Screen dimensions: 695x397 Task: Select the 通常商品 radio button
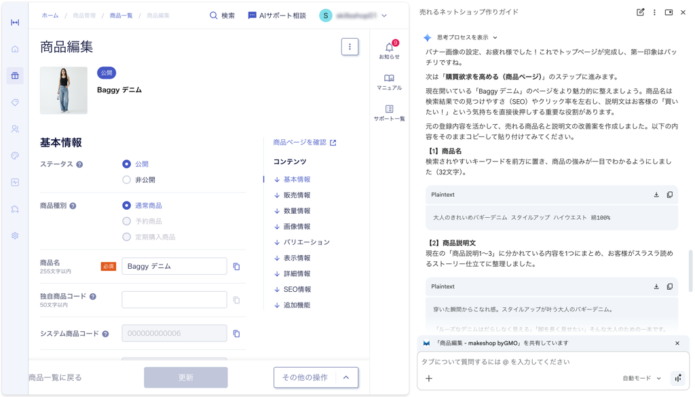click(x=126, y=206)
